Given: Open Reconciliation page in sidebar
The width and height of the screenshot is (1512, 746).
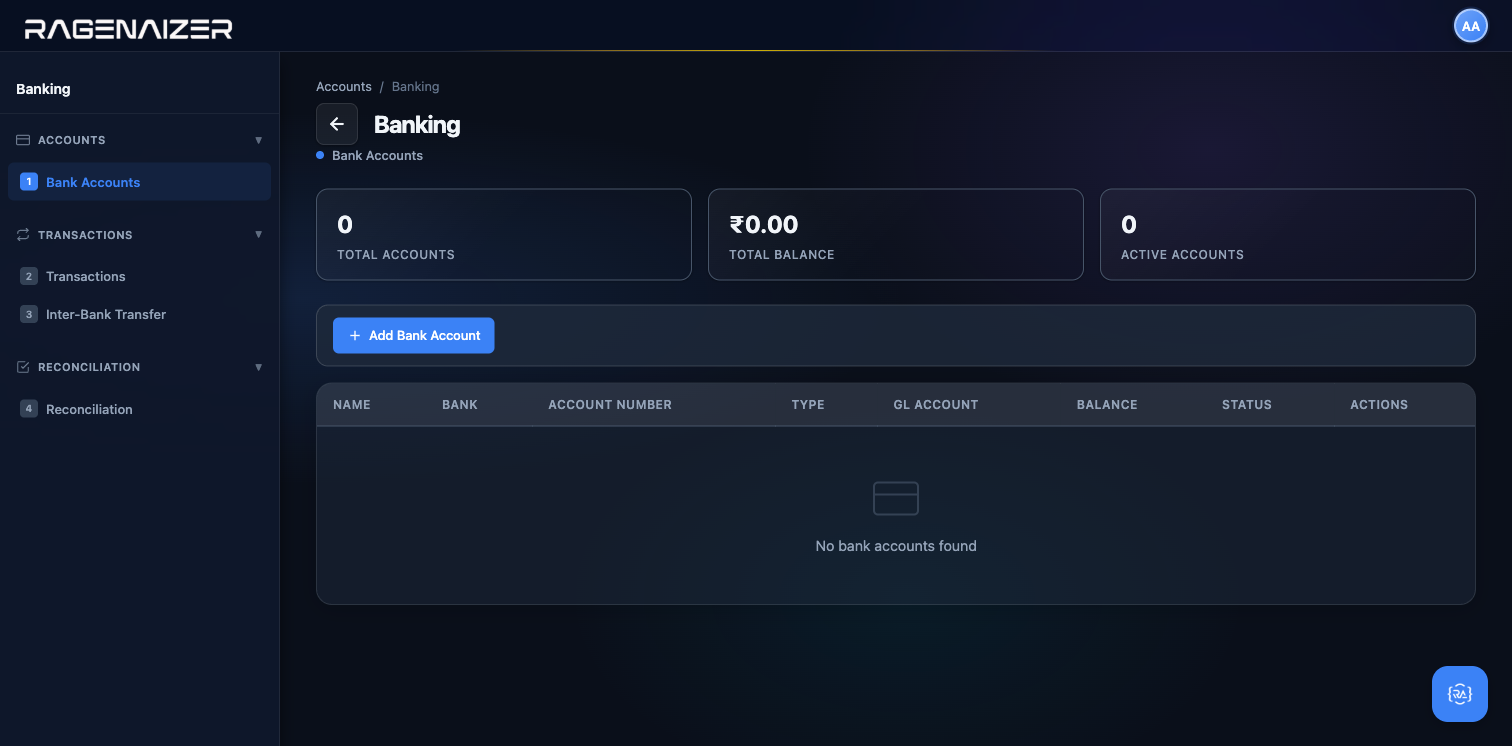Looking at the screenshot, I should [139, 409].
